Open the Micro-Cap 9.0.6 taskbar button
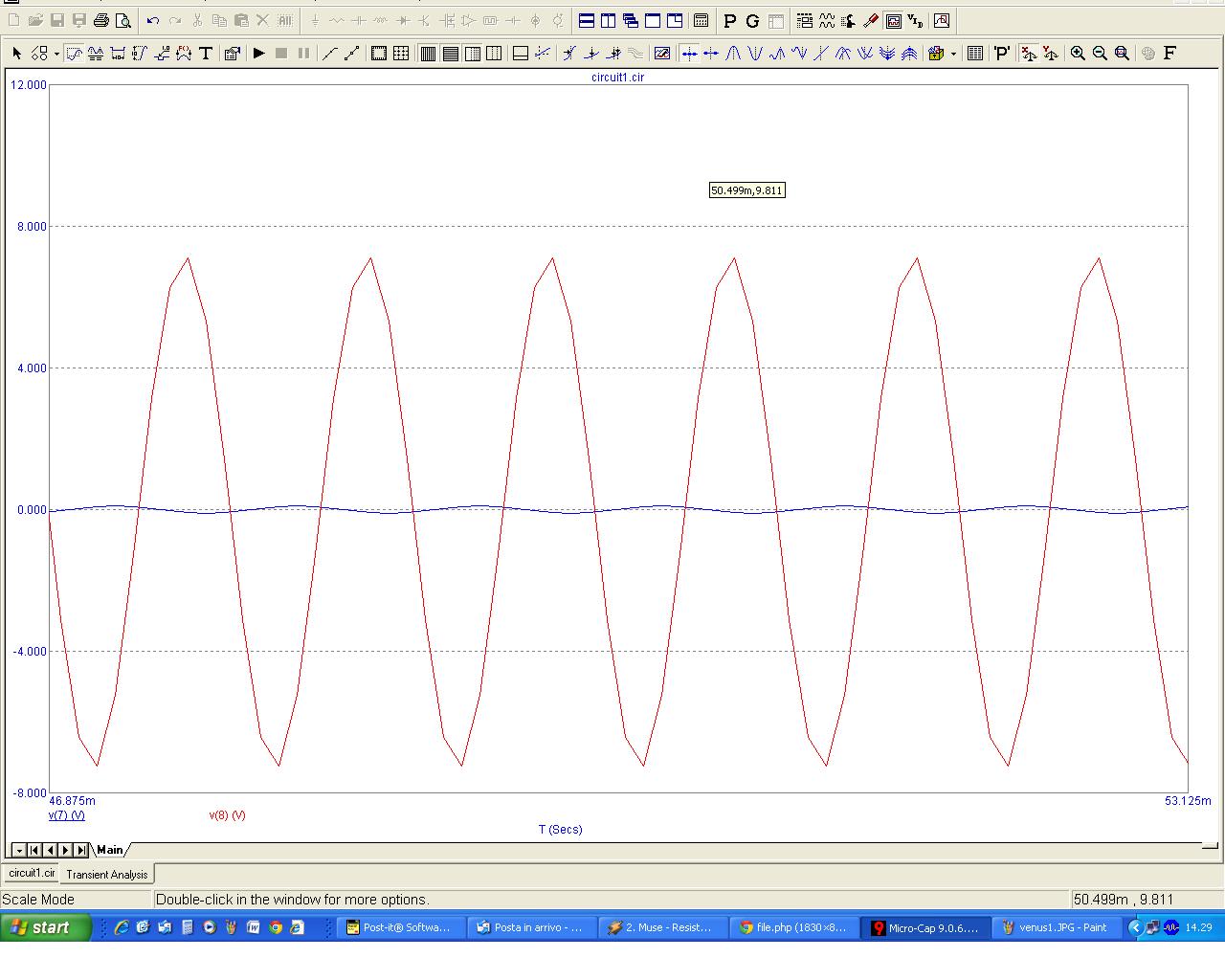This screenshot has height=980, width=1225. pyautogui.click(x=925, y=927)
